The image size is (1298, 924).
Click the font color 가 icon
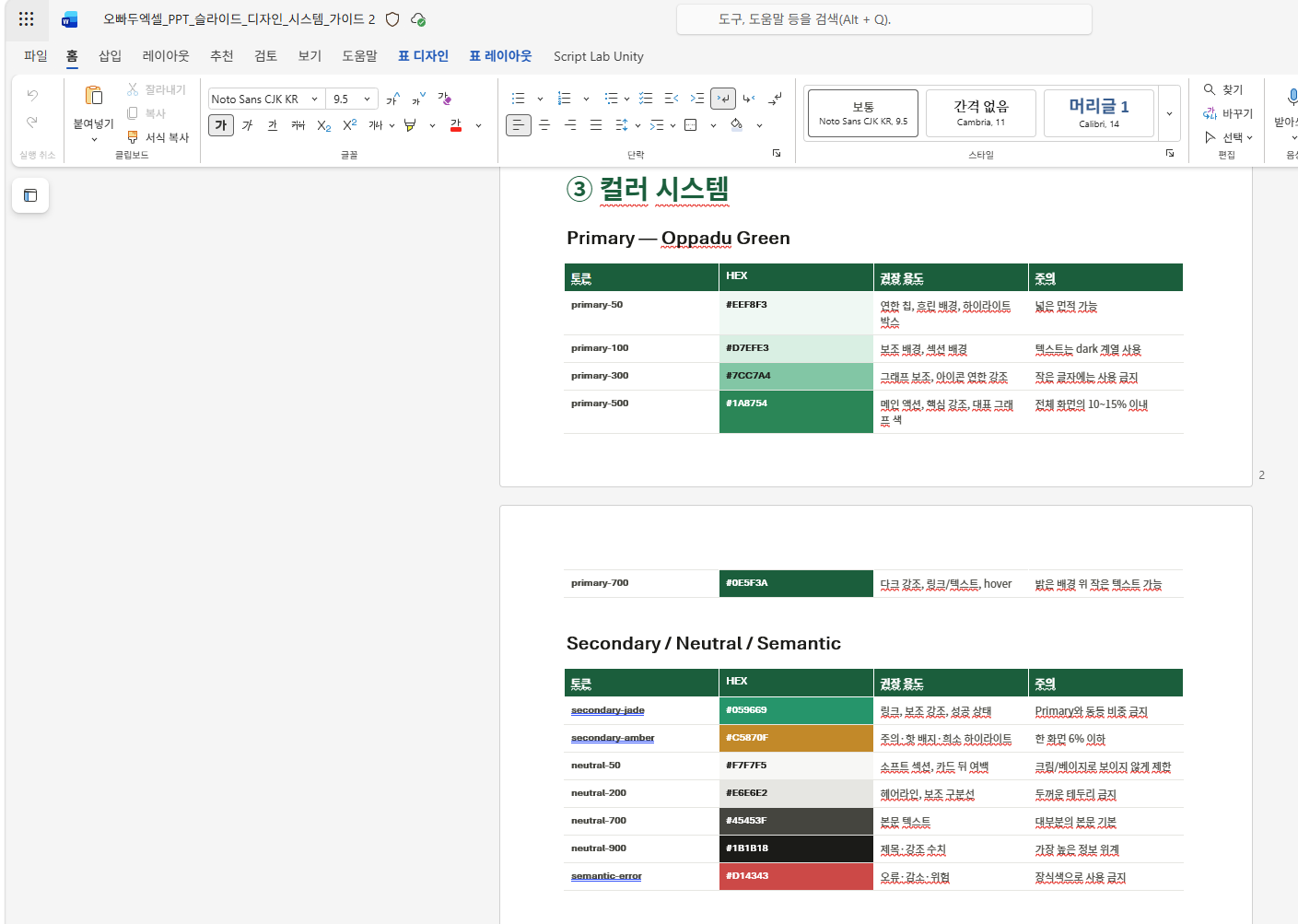[456, 125]
